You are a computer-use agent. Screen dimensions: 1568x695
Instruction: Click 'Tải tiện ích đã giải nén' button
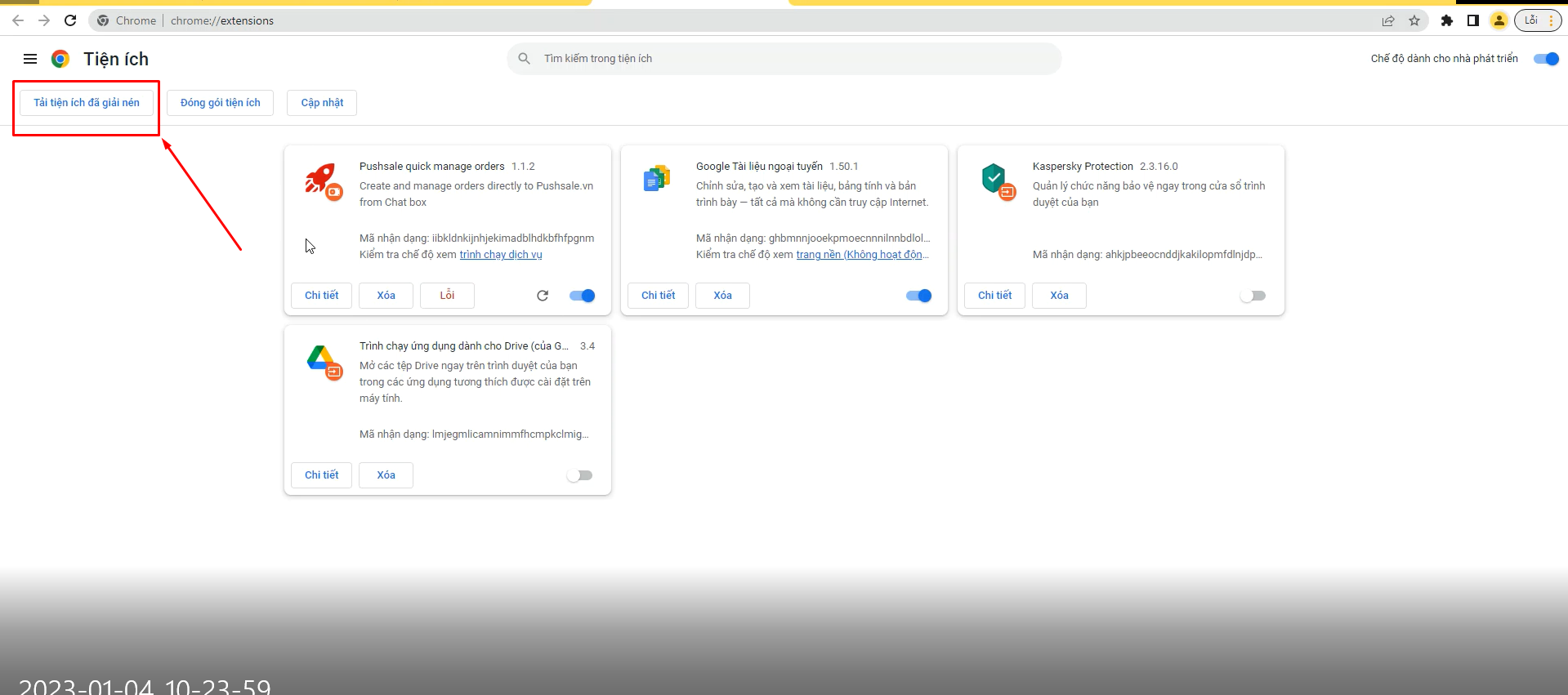87,103
